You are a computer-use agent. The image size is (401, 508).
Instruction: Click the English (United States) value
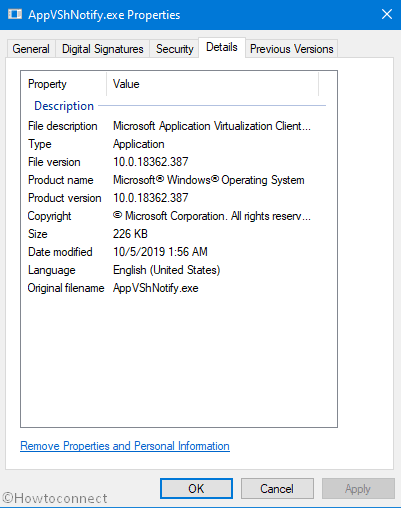167,270
